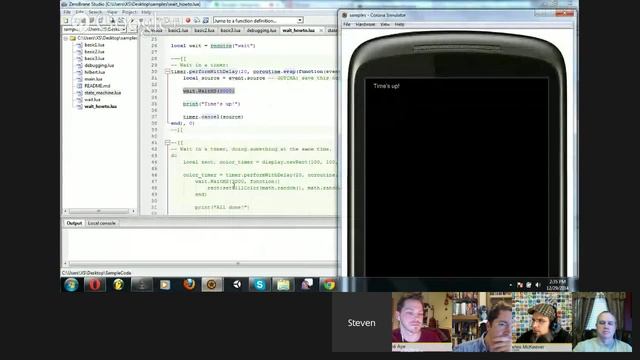The width and height of the screenshot is (640, 360).
Task: Switch to the Local console tab
Action: pos(102,223)
